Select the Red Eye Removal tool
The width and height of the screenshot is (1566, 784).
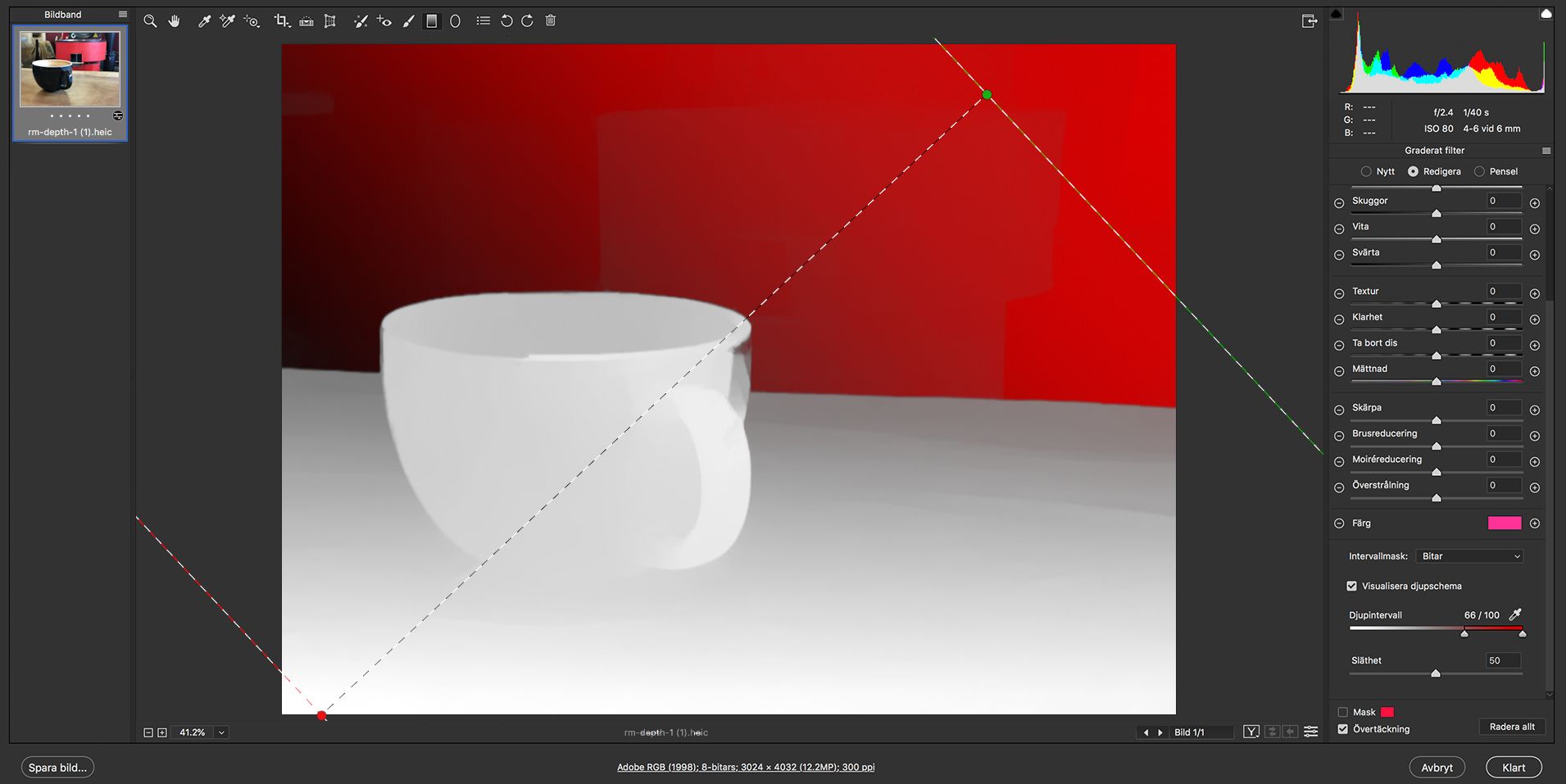pos(384,21)
